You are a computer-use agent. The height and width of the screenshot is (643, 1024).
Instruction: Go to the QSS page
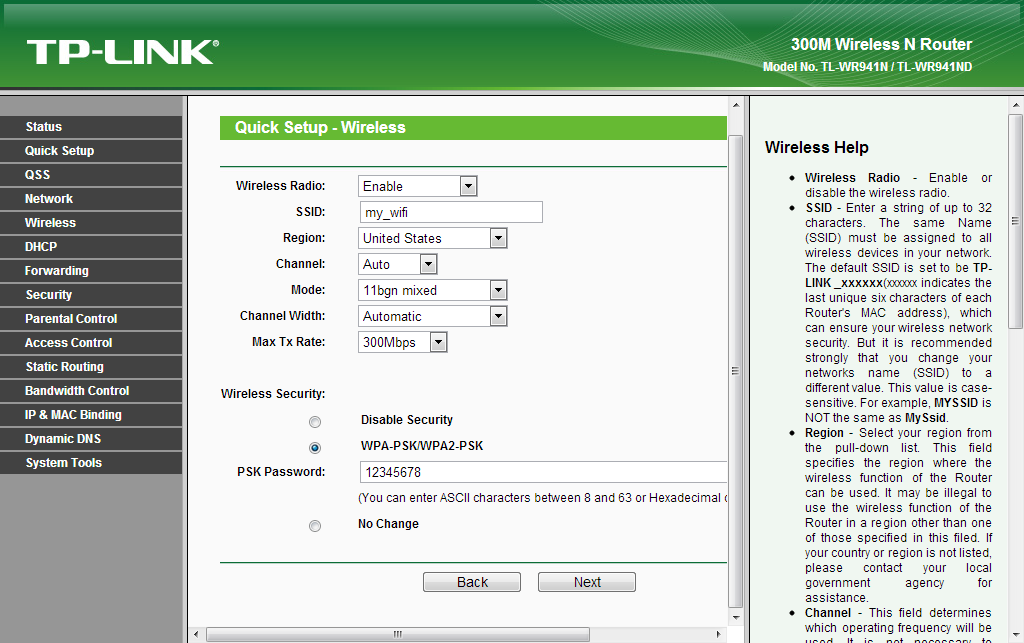pos(91,175)
